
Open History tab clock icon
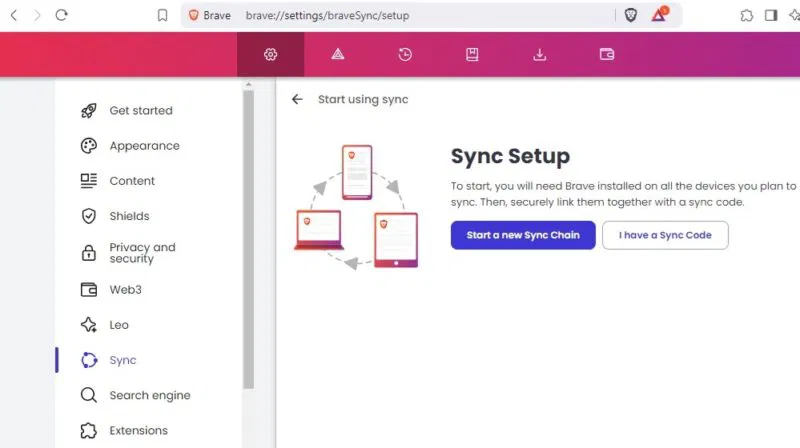tap(405, 54)
